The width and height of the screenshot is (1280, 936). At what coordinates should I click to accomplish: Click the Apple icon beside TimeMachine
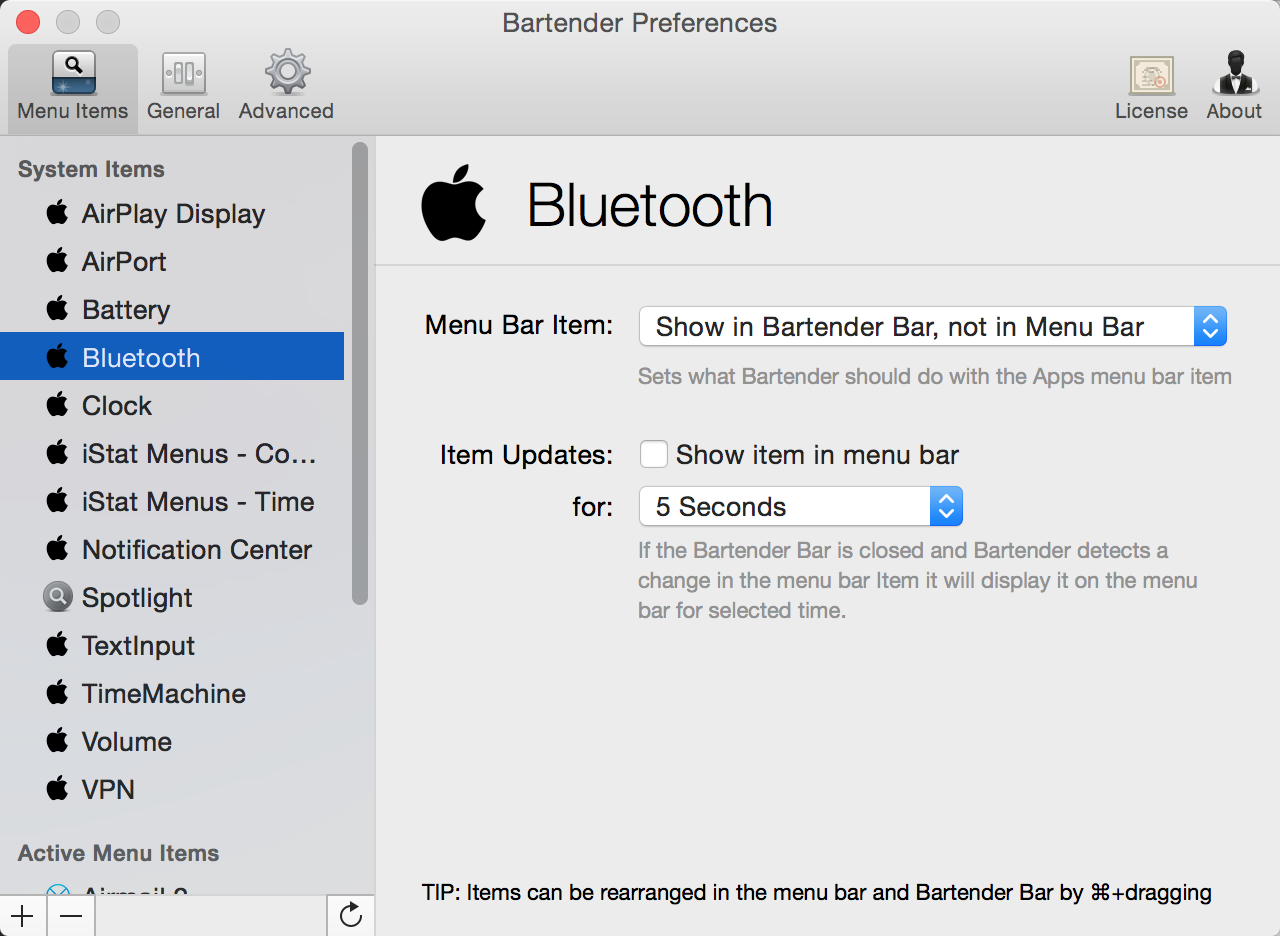(x=58, y=692)
